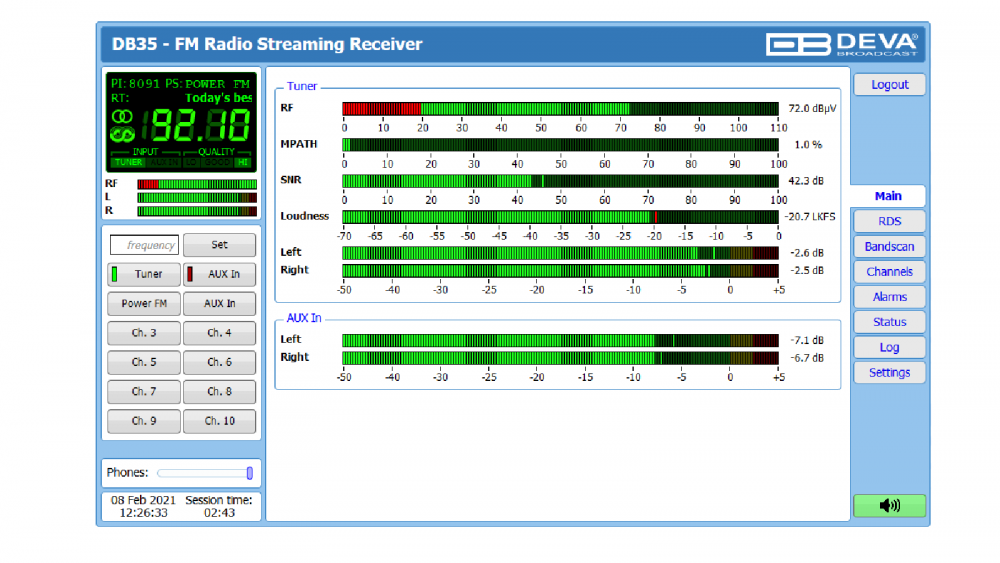Screen dimensions: 1000x563
Task: Open the Log tab
Action: [x=889, y=347]
